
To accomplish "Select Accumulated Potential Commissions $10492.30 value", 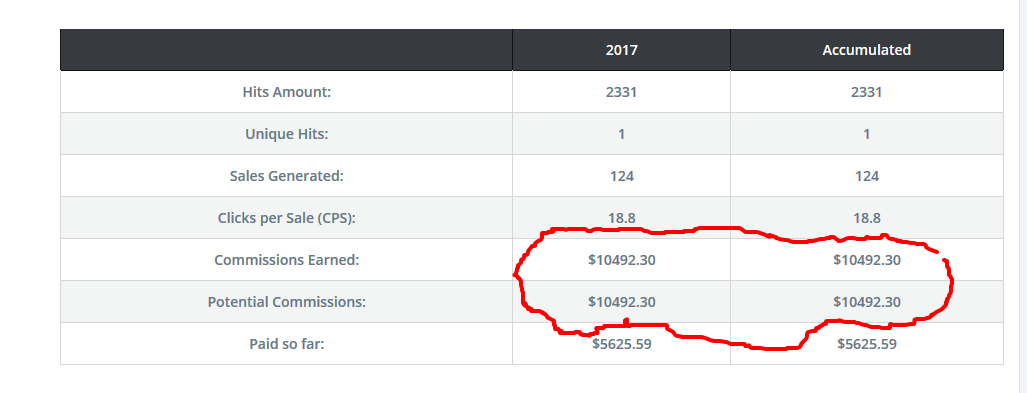I will click(867, 302).
